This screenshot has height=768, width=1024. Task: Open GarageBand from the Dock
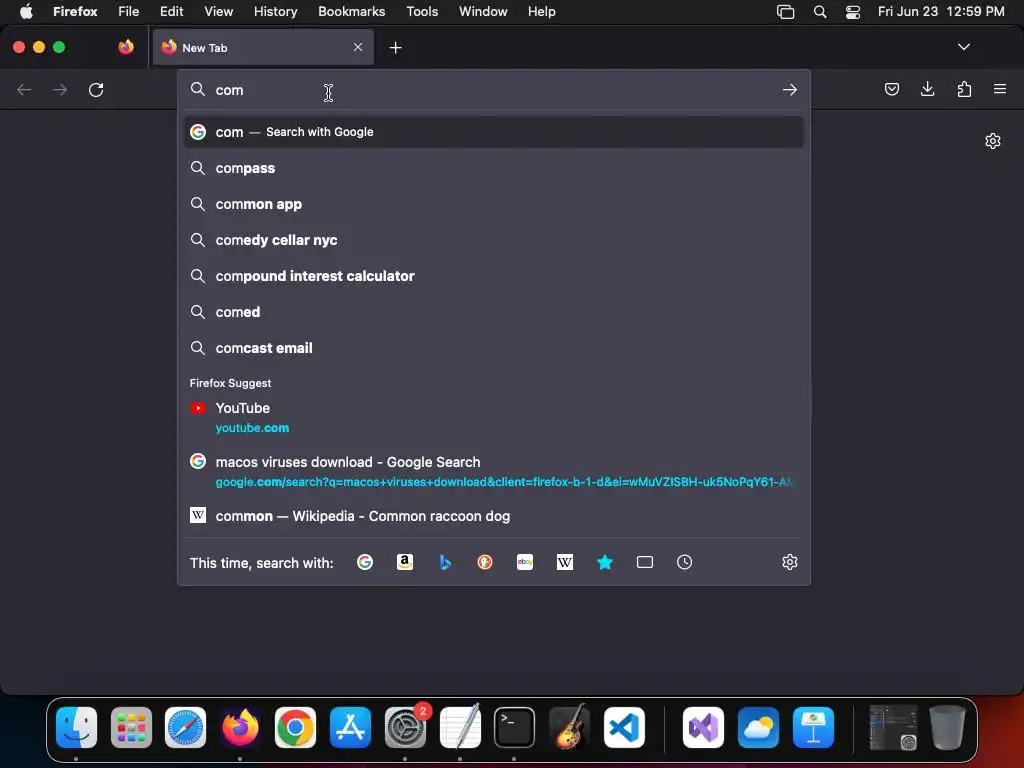(569, 727)
